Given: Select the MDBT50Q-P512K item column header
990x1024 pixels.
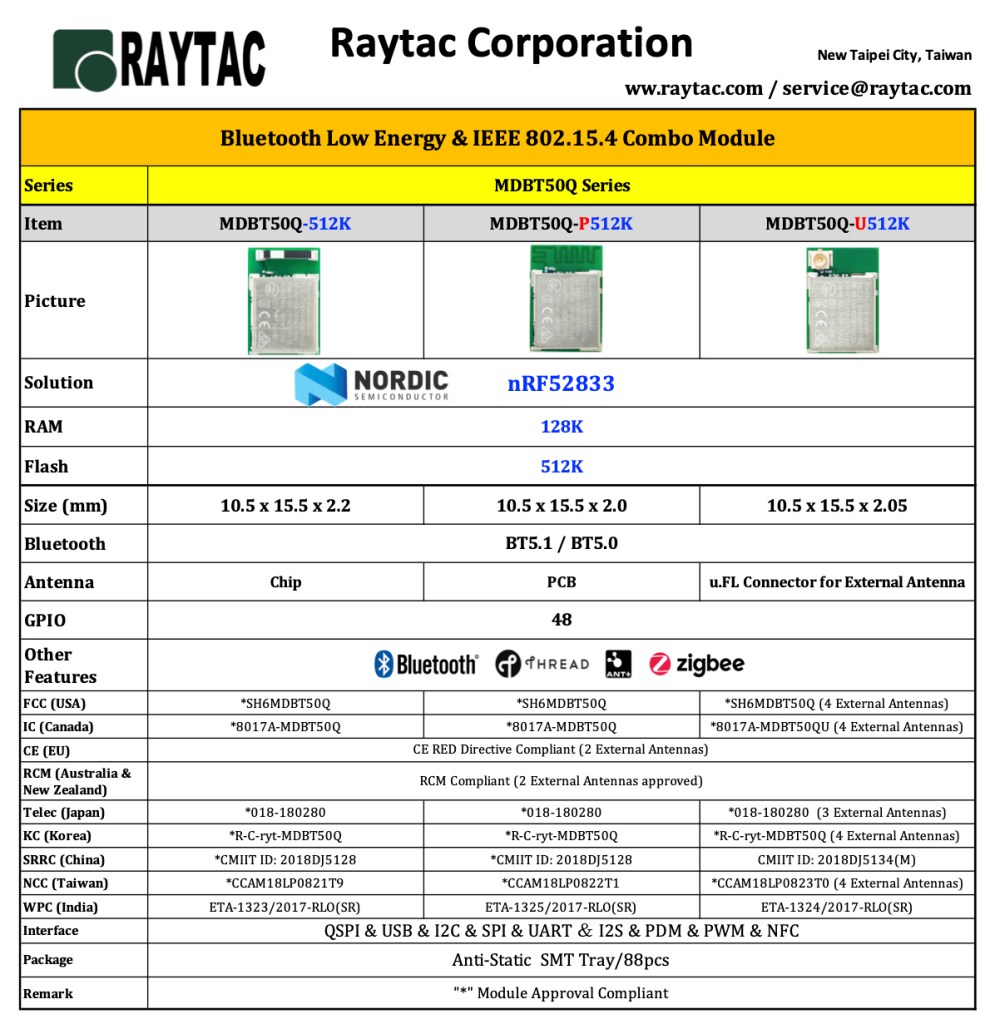Looking at the screenshot, I should (x=561, y=224).
